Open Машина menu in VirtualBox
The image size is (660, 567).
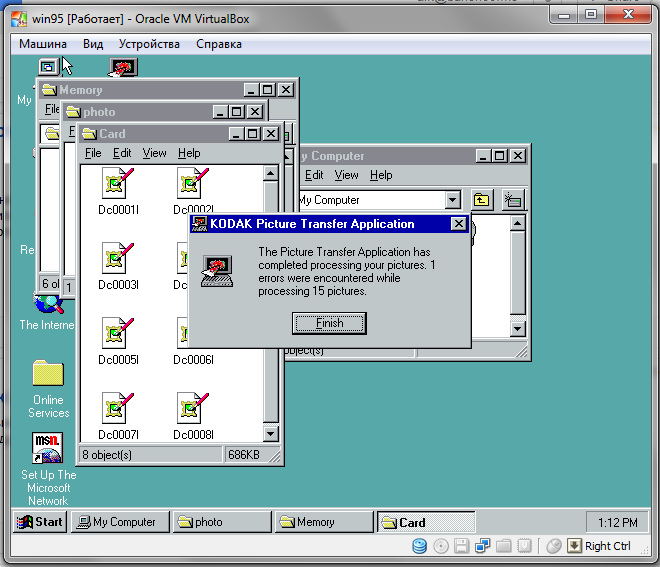tap(43, 44)
